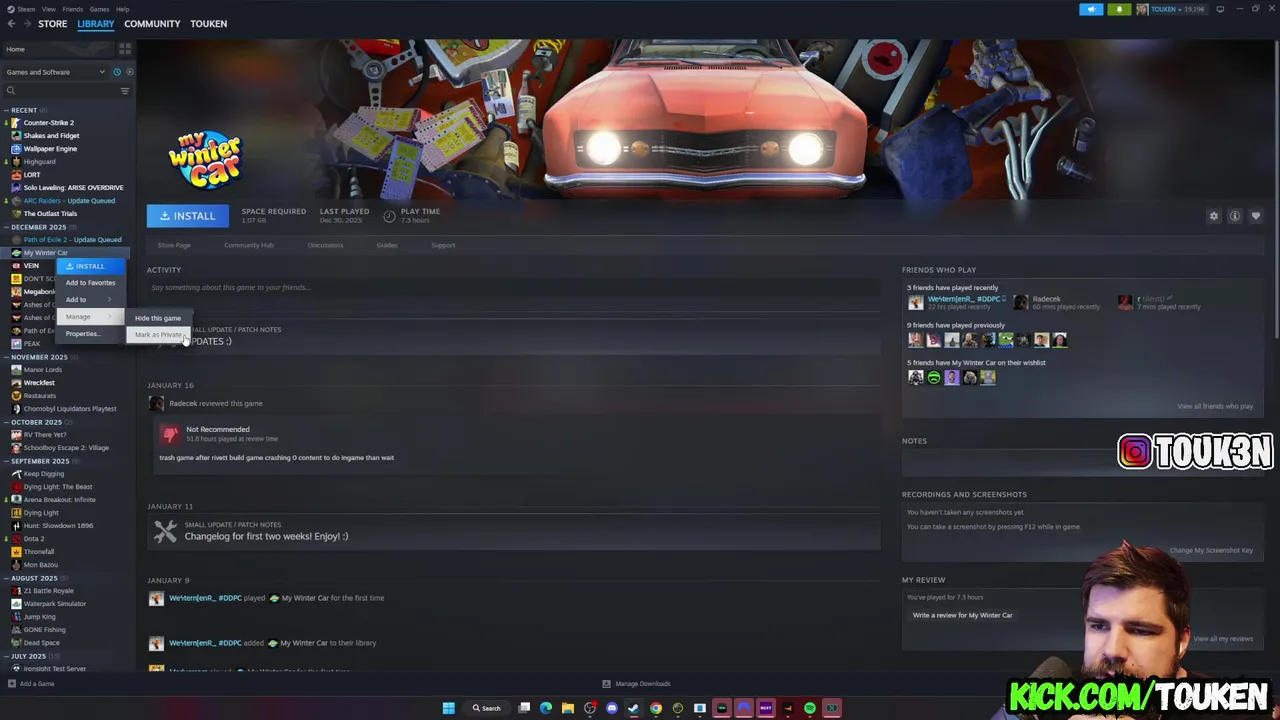Open the Windows Start menu
The height and width of the screenshot is (720, 1280).
pos(449,708)
